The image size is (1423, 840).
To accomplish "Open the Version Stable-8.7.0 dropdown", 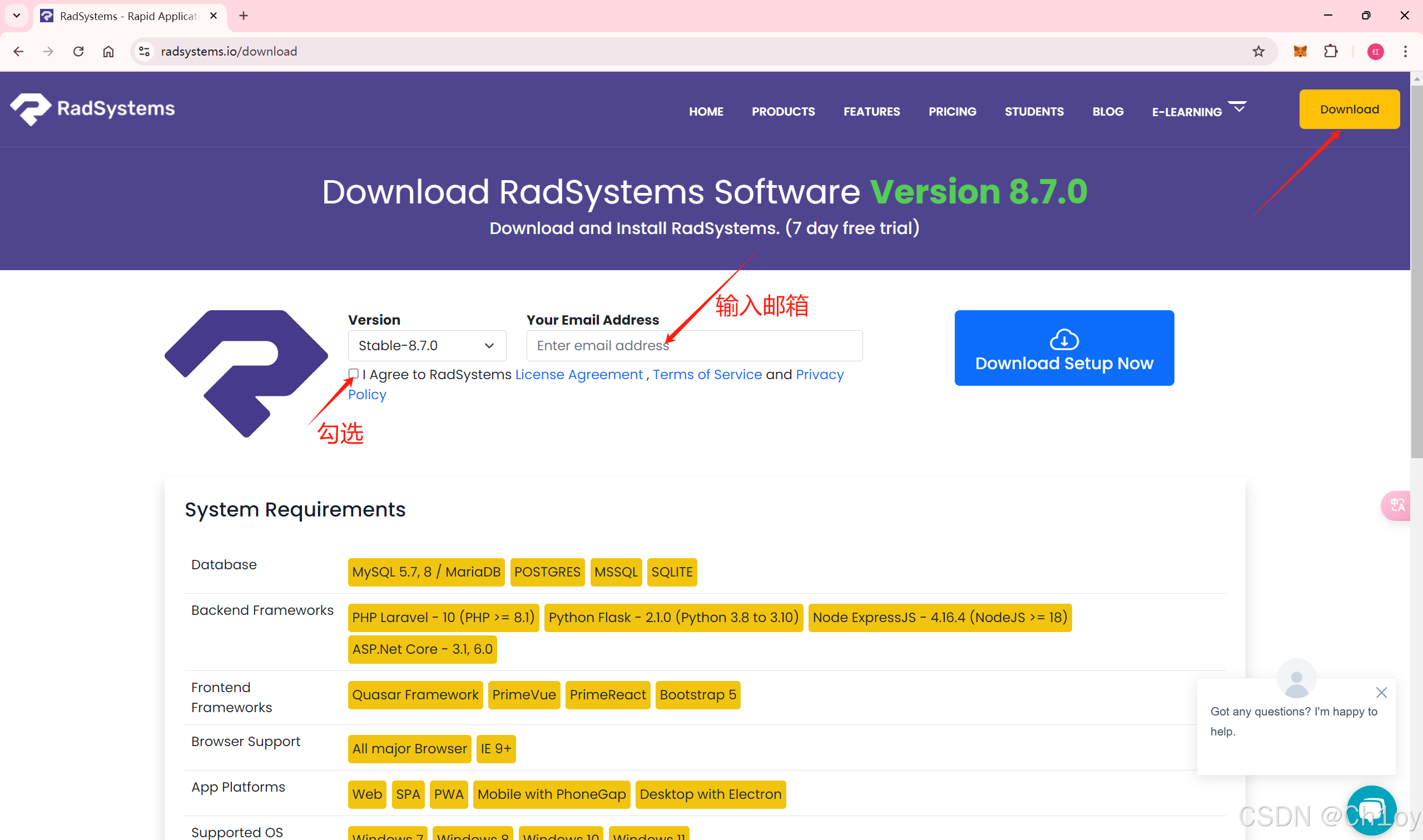I will point(427,345).
